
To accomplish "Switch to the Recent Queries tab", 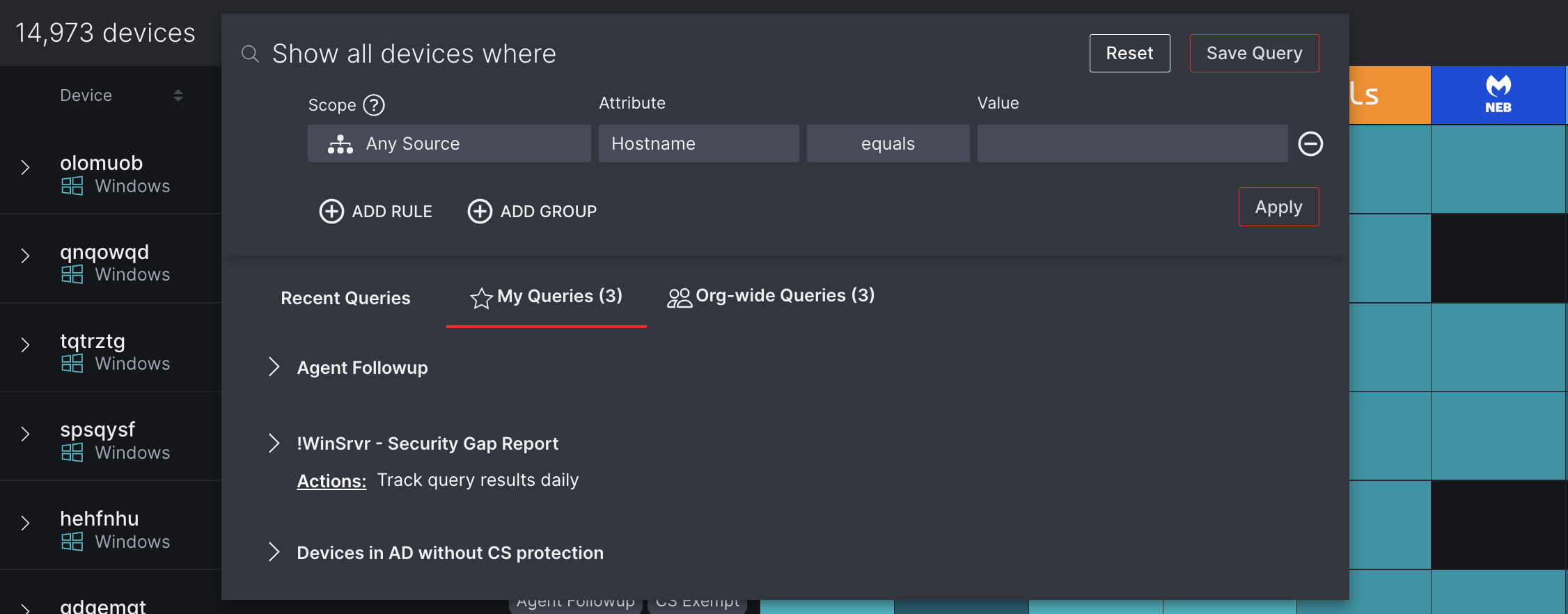I will pyautogui.click(x=345, y=298).
